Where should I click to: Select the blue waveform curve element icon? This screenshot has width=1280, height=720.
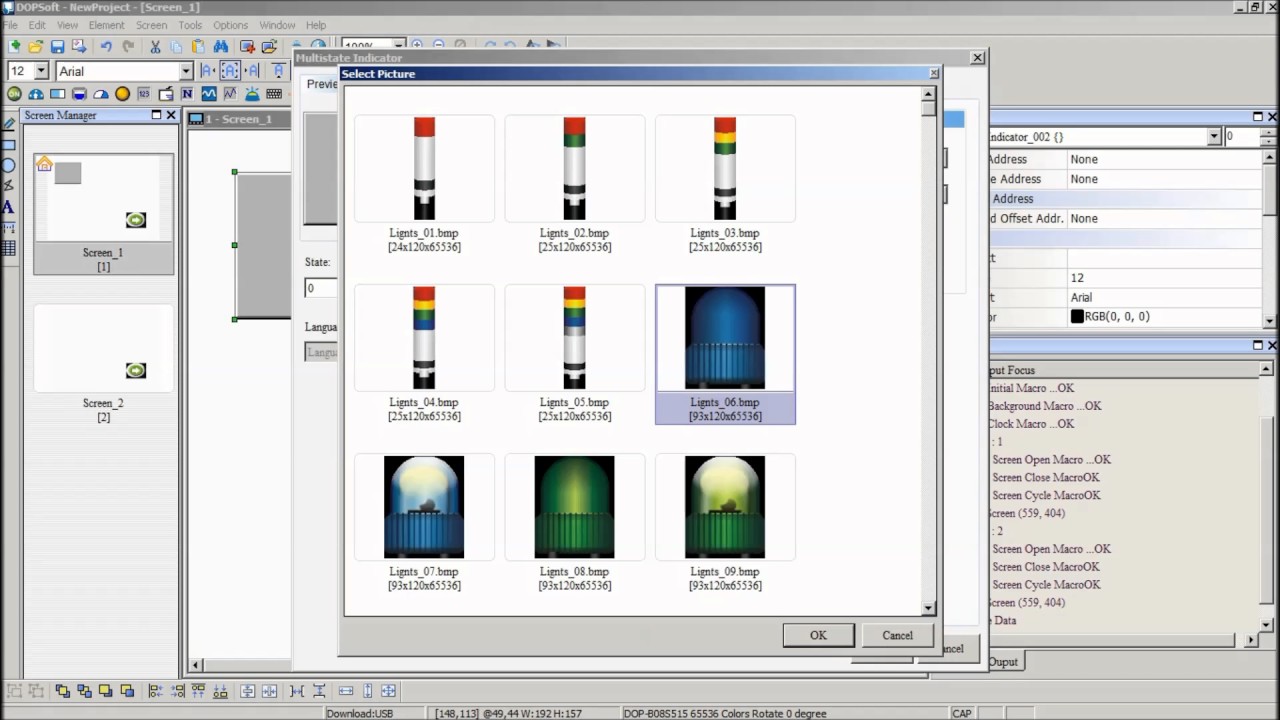click(209, 94)
